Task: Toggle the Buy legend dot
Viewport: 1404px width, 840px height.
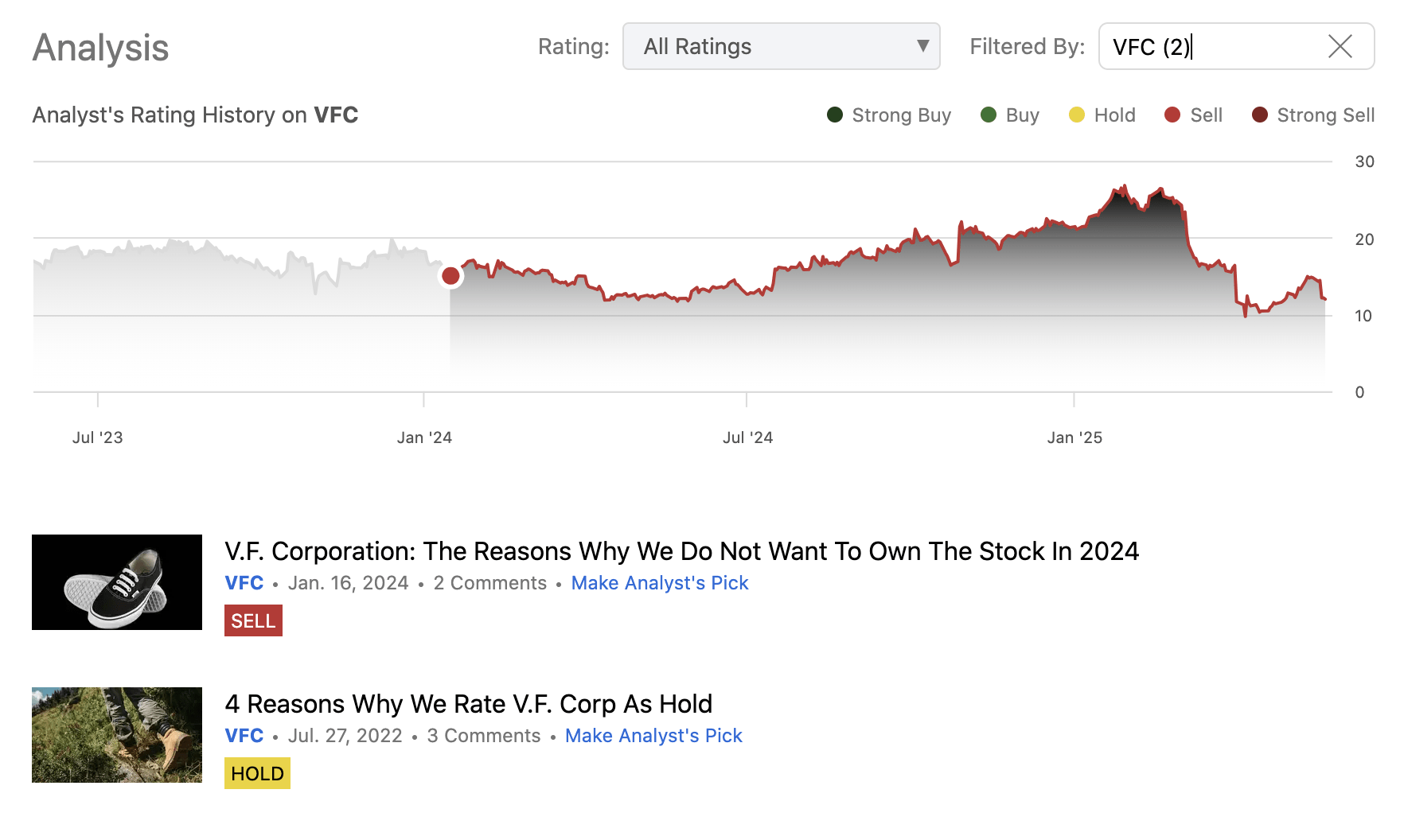Action: (989, 115)
